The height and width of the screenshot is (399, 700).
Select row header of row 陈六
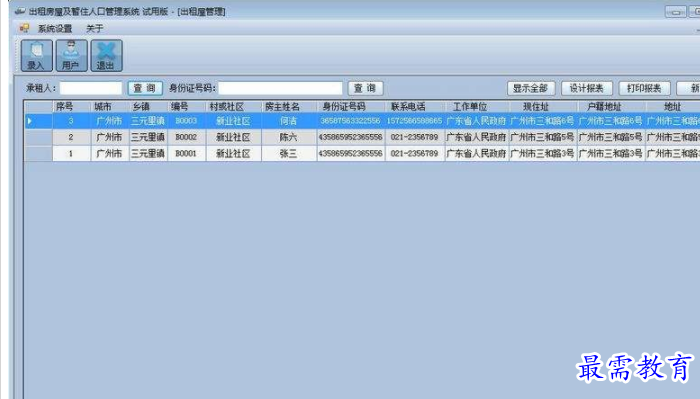38,137
